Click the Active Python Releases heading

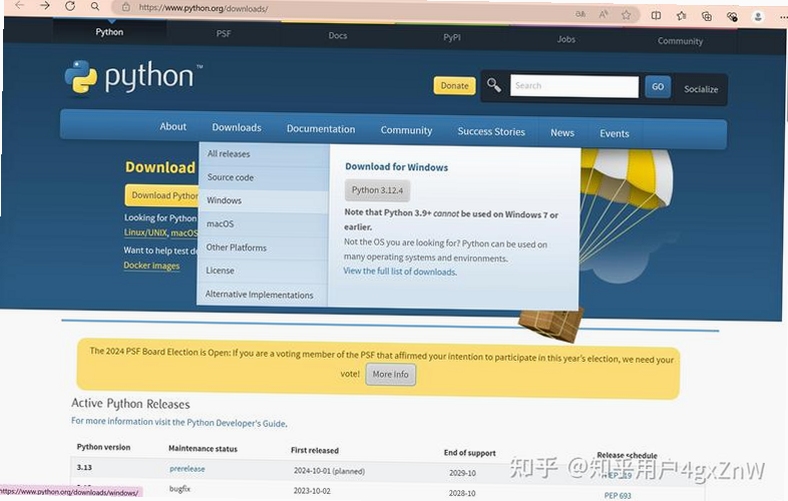(131, 404)
